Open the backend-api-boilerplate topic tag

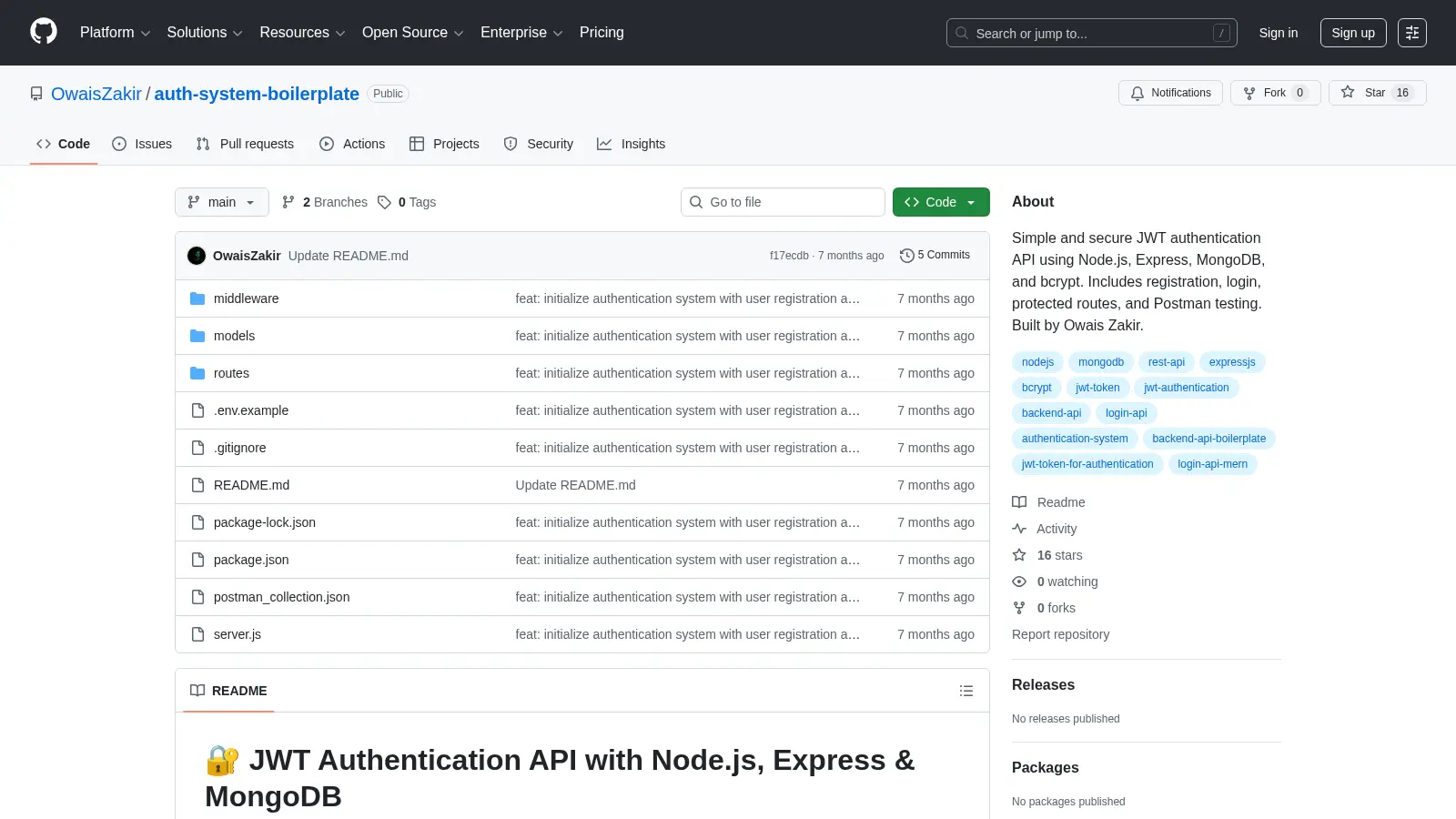[x=1209, y=439]
